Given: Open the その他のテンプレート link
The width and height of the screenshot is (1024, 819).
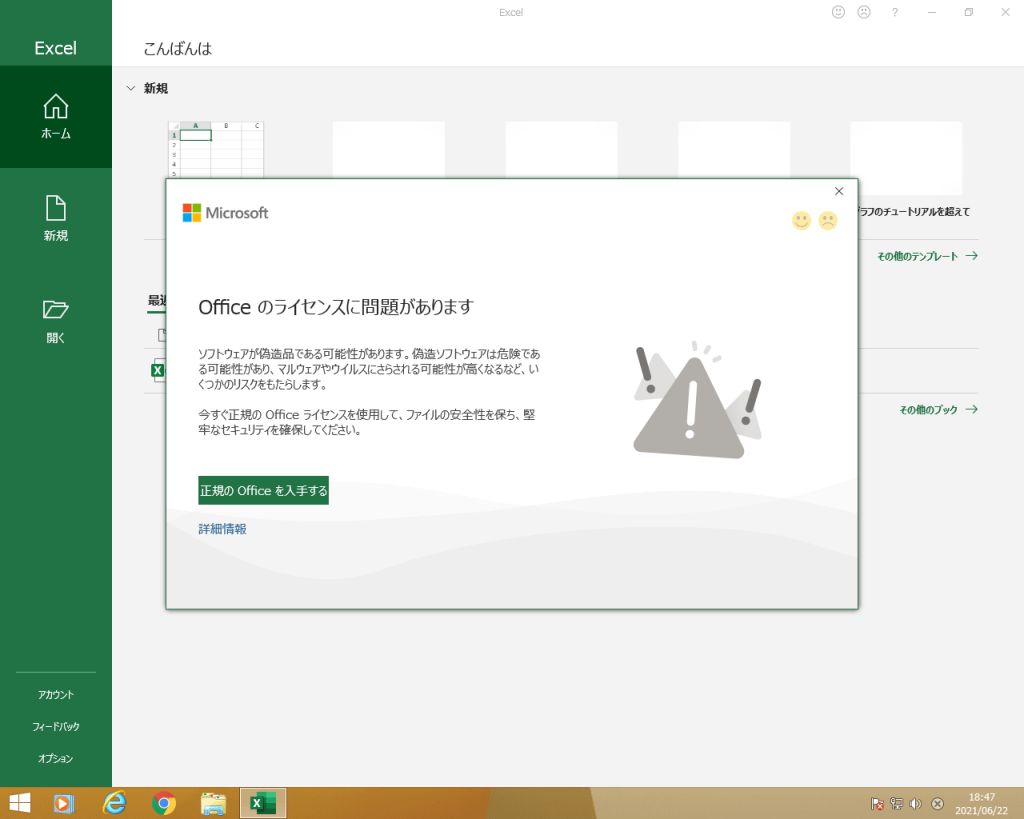Looking at the screenshot, I should coord(927,256).
